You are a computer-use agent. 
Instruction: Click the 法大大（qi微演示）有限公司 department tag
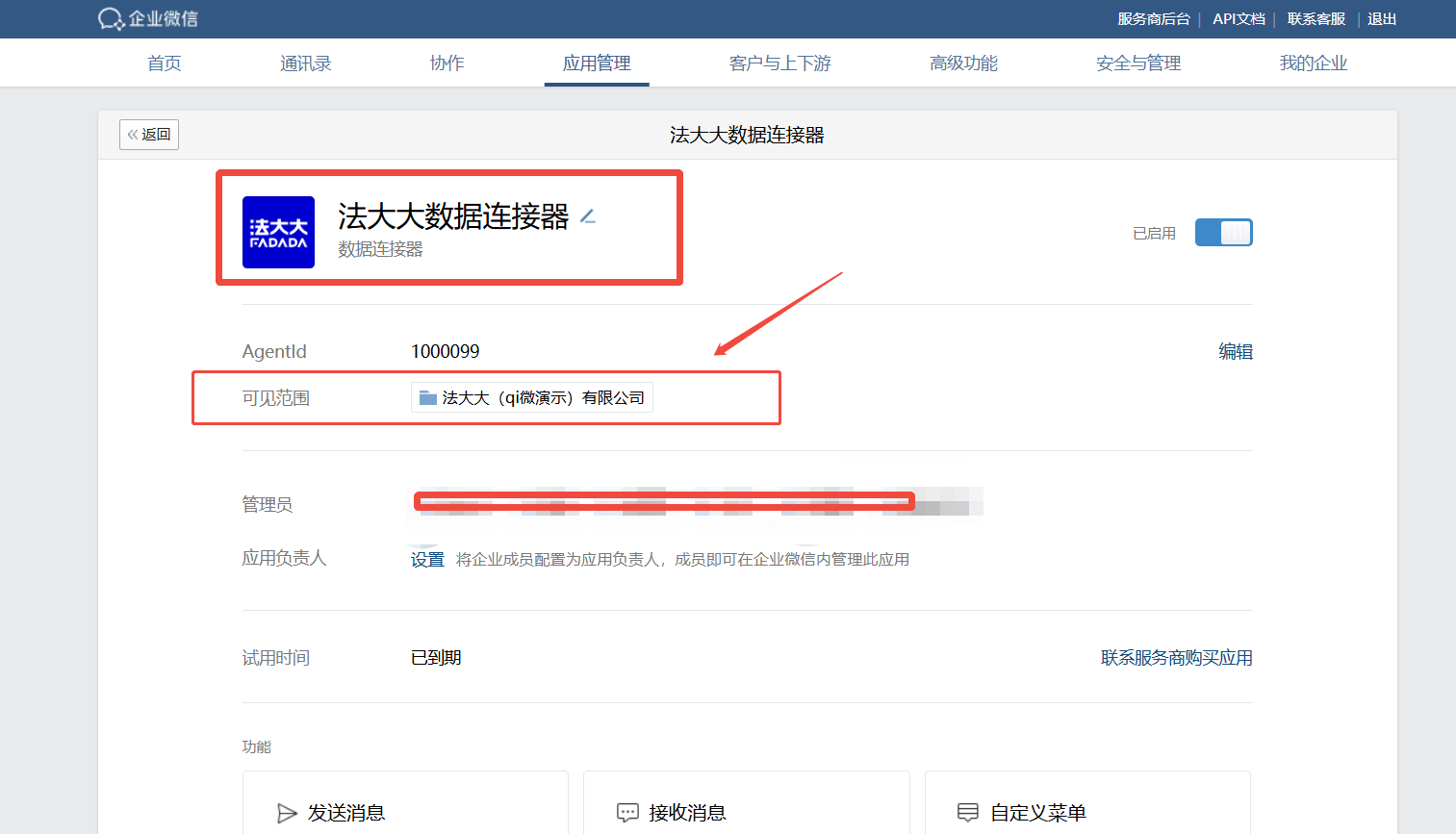532,397
